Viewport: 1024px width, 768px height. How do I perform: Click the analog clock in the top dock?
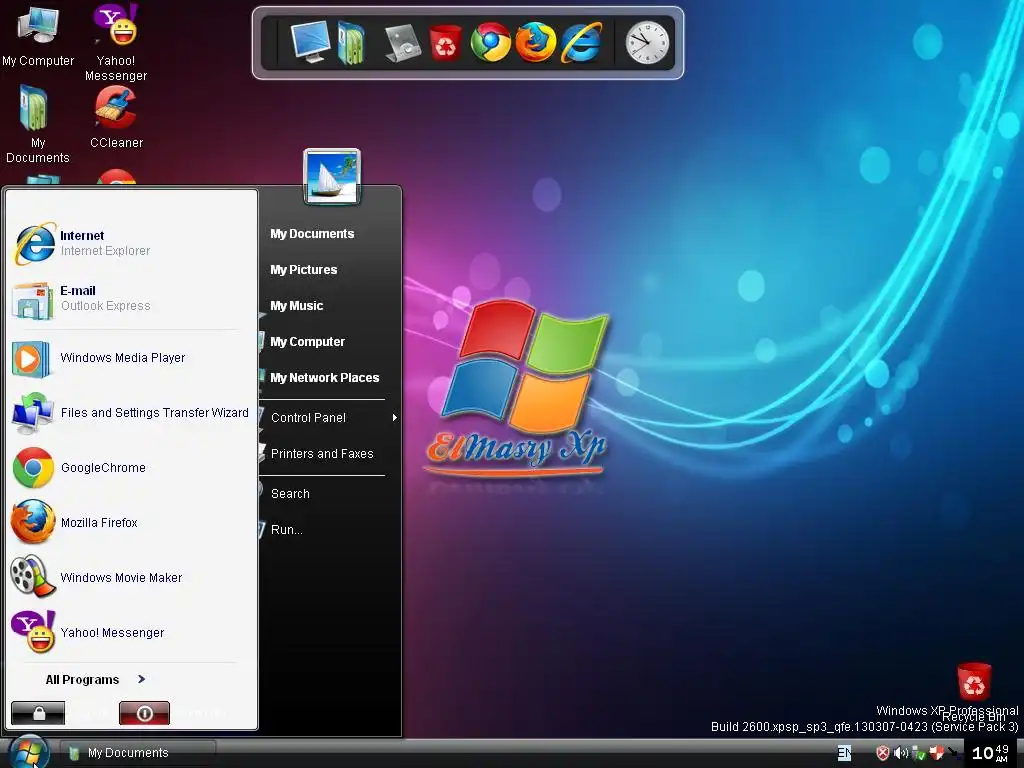(647, 42)
